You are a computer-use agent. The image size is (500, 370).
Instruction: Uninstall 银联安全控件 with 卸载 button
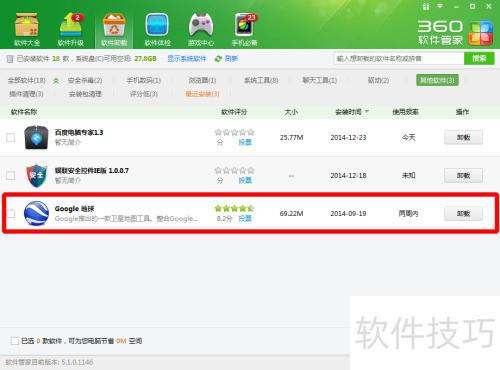463,175
